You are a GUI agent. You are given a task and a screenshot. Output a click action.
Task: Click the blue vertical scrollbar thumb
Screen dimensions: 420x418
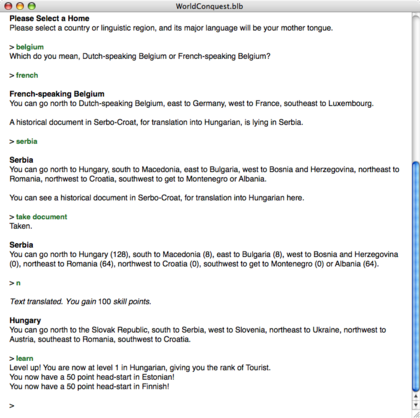pos(416,276)
